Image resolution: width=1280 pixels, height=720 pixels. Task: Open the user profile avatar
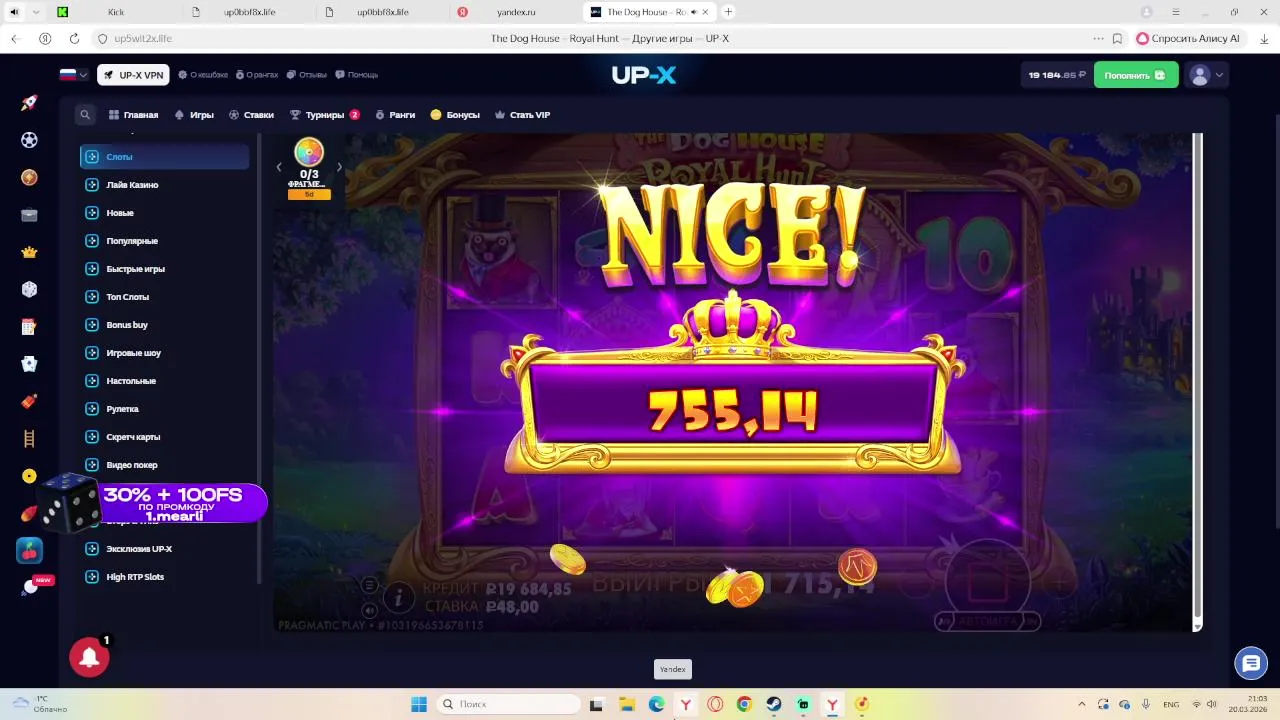[1200, 75]
